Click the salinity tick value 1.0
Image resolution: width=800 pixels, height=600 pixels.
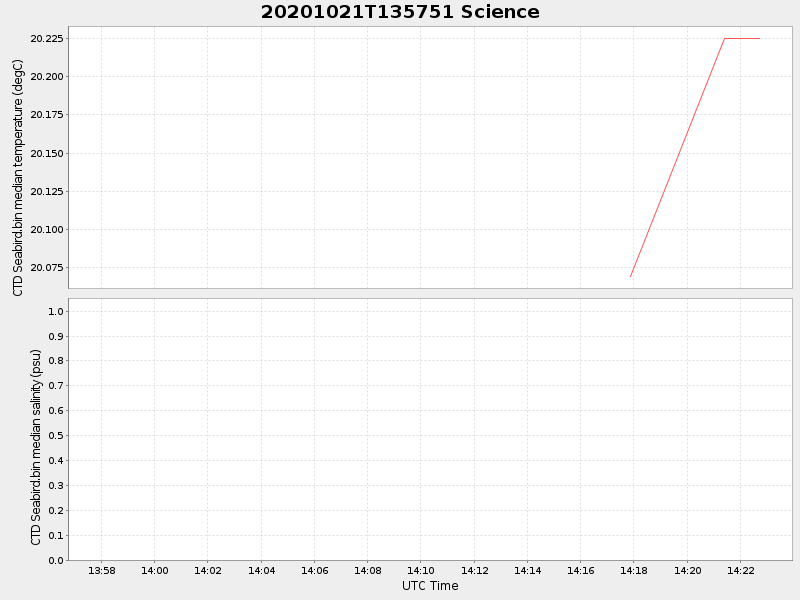click(56, 311)
